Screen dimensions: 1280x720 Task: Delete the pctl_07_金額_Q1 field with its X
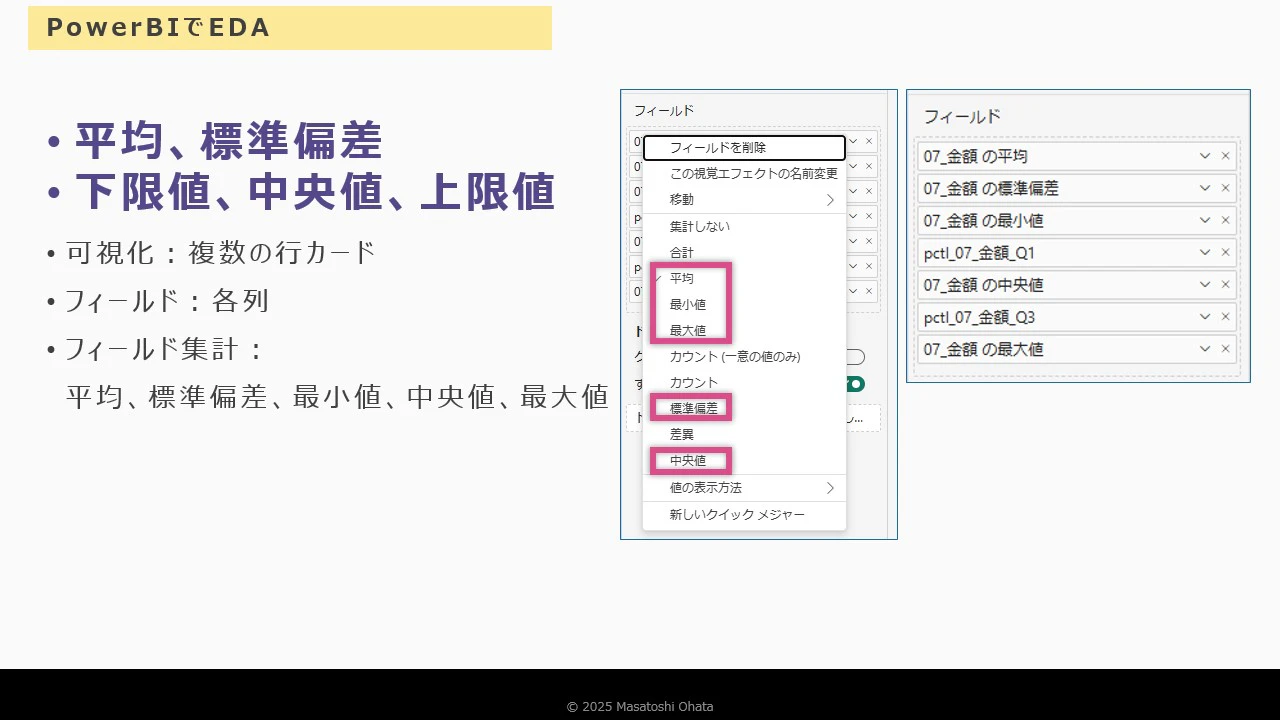[1225, 252]
